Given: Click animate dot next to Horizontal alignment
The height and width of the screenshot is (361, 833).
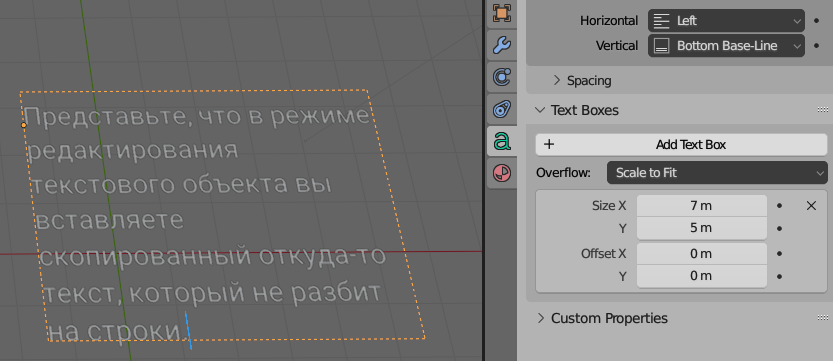Looking at the screenshot, I should coord(817,21).
